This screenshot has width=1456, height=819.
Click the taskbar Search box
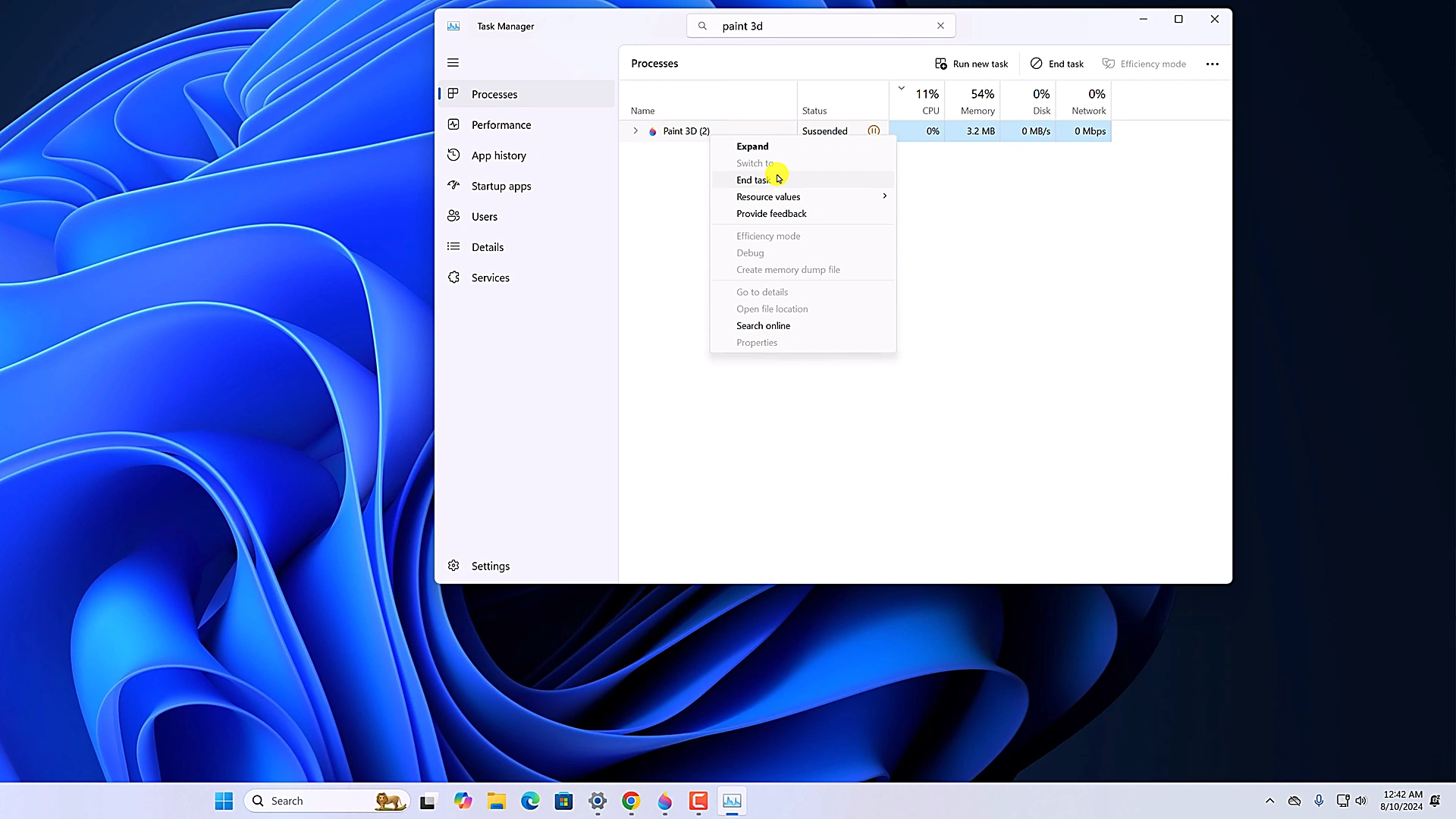pyautogui.click(x=327, y=801)
